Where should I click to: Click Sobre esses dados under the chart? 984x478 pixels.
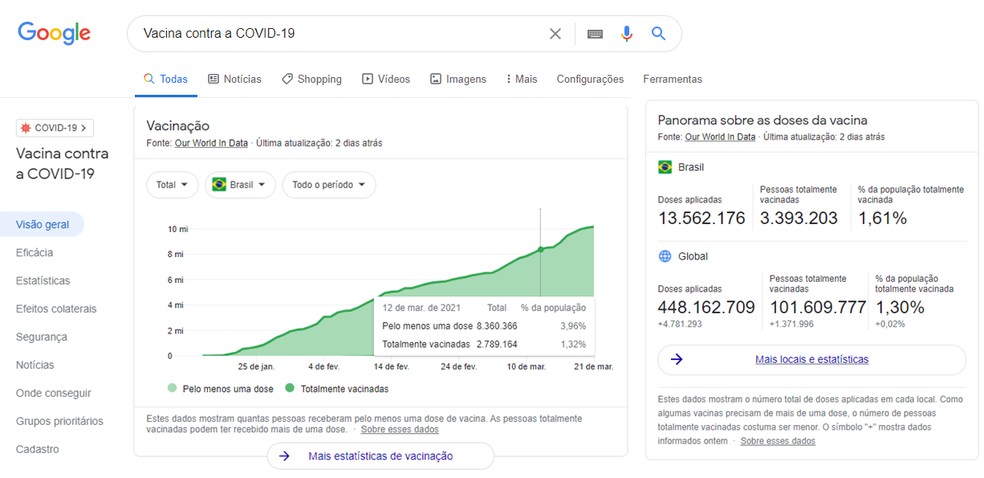click(x=400, y=430)
